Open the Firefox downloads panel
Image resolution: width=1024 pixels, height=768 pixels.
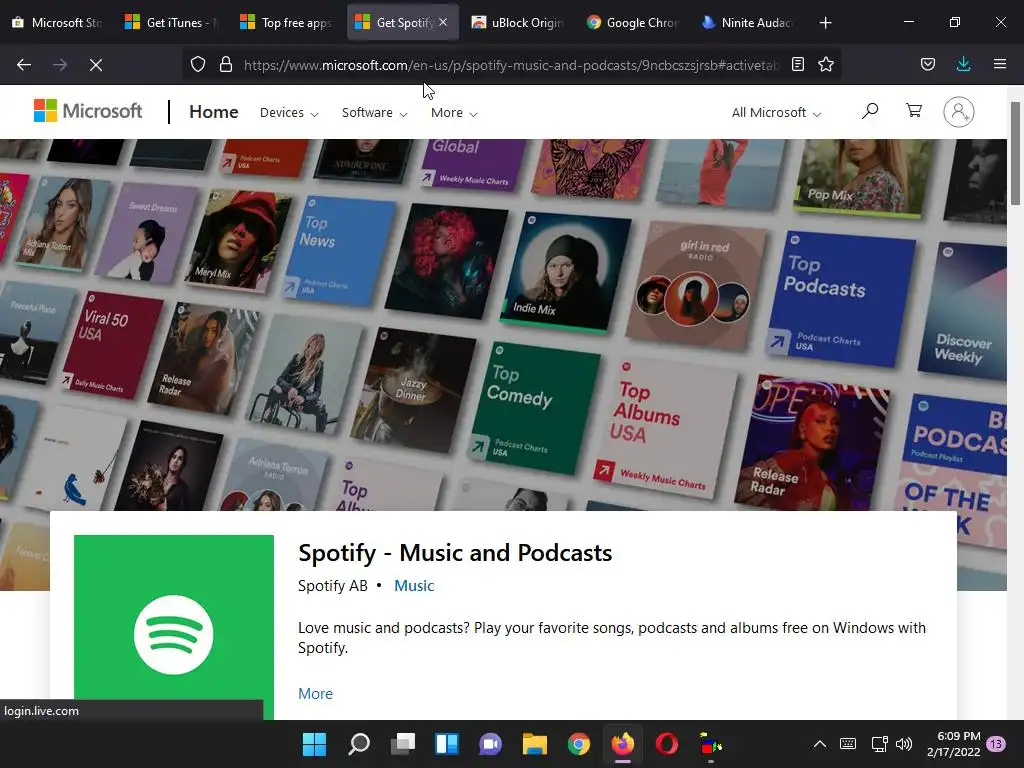click(x=963, y=64)
